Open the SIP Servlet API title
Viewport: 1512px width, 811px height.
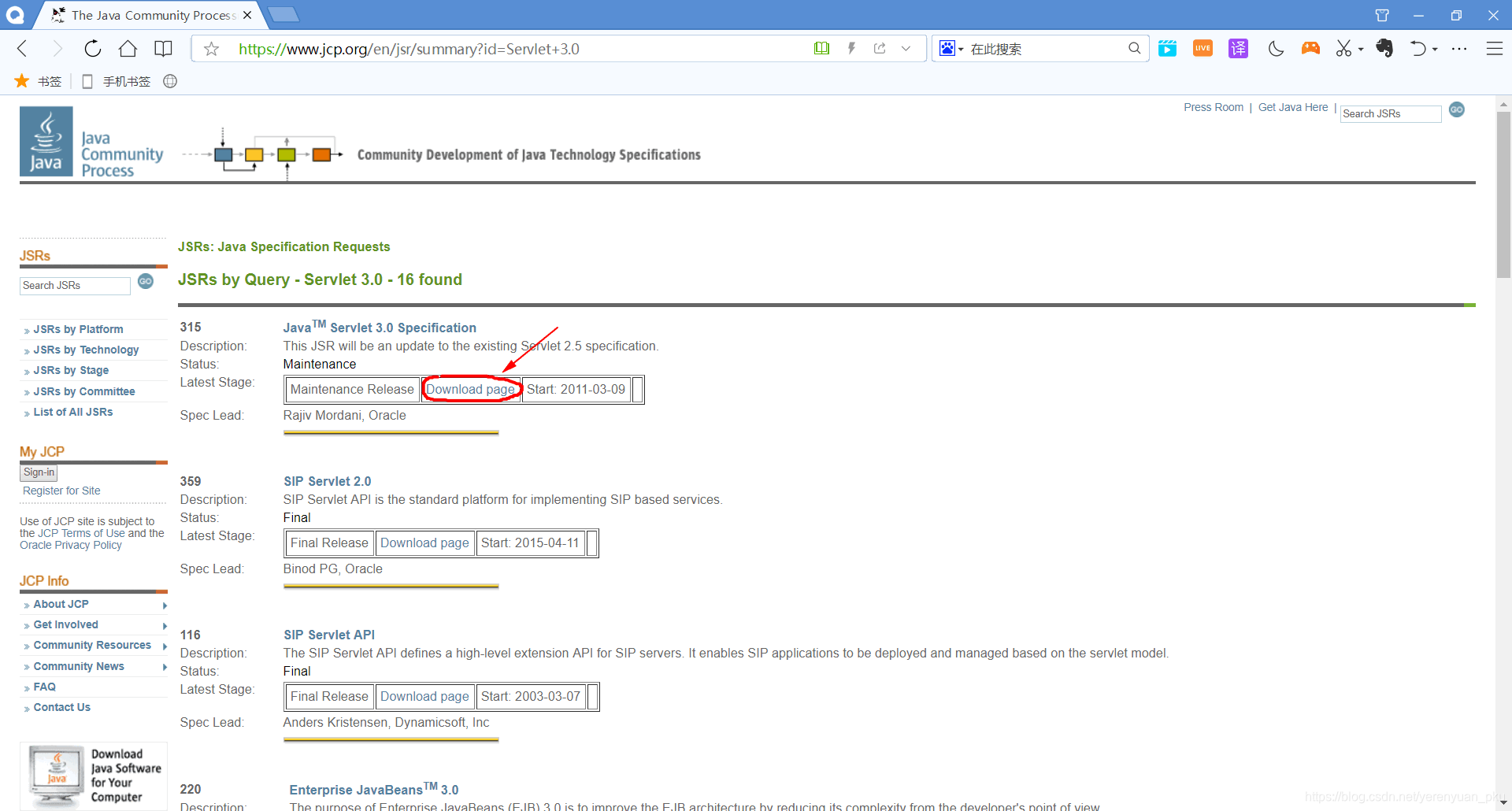coord(329,635)
